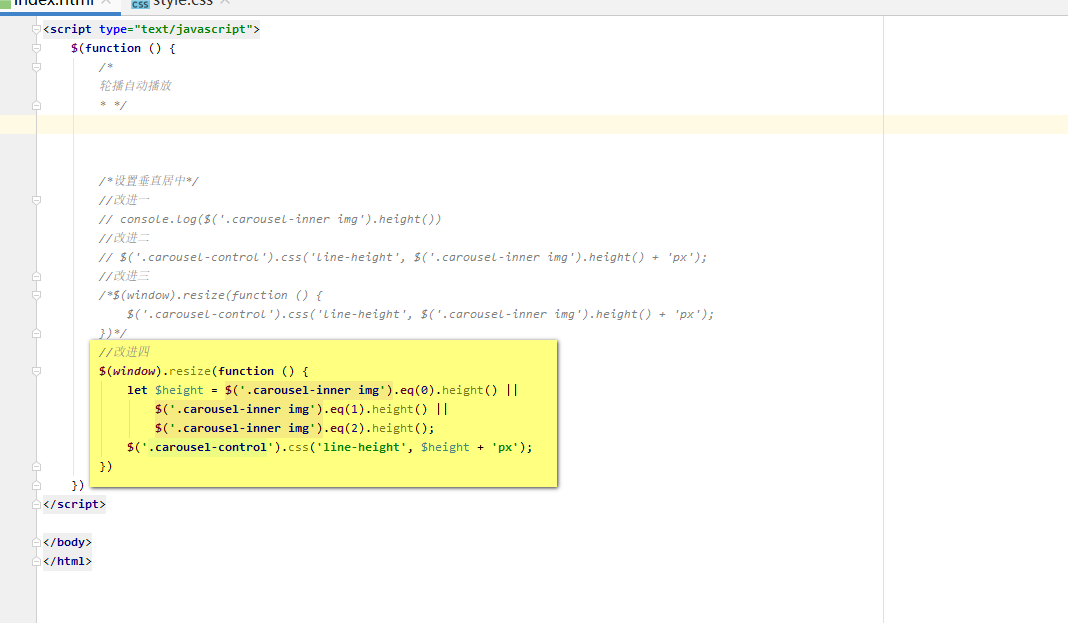Collapse the <script type="text/javascript"> block
The height and width of the screenshot is (623, 1068).
[x=36, y=29]
